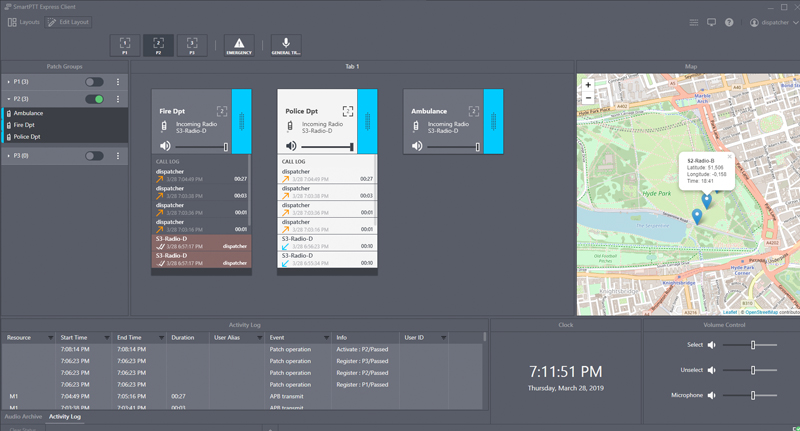Open P1 patch group options menu
This screenshot has width=800, height=431.
tap(118, 82)
